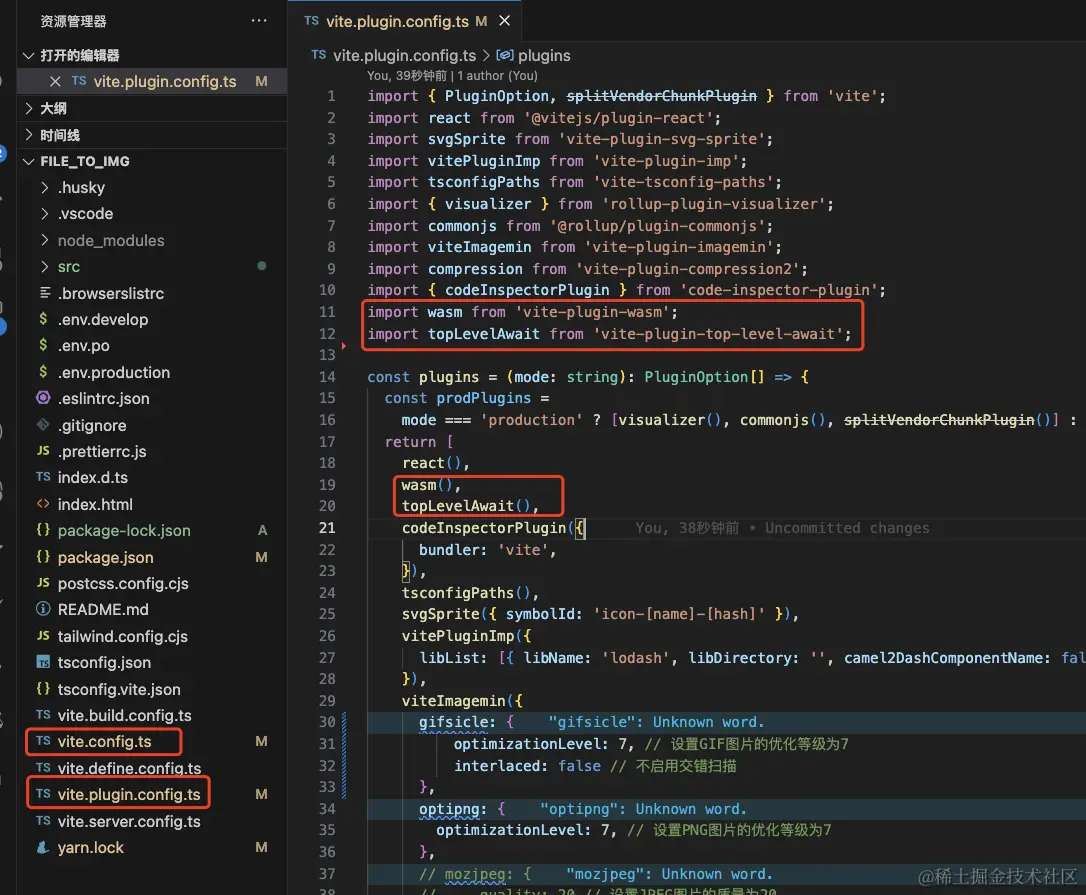This screenshot has width=1086, height=895.
Task: Expand the 大纲 outline section
Action: click(x=28, y=108)
